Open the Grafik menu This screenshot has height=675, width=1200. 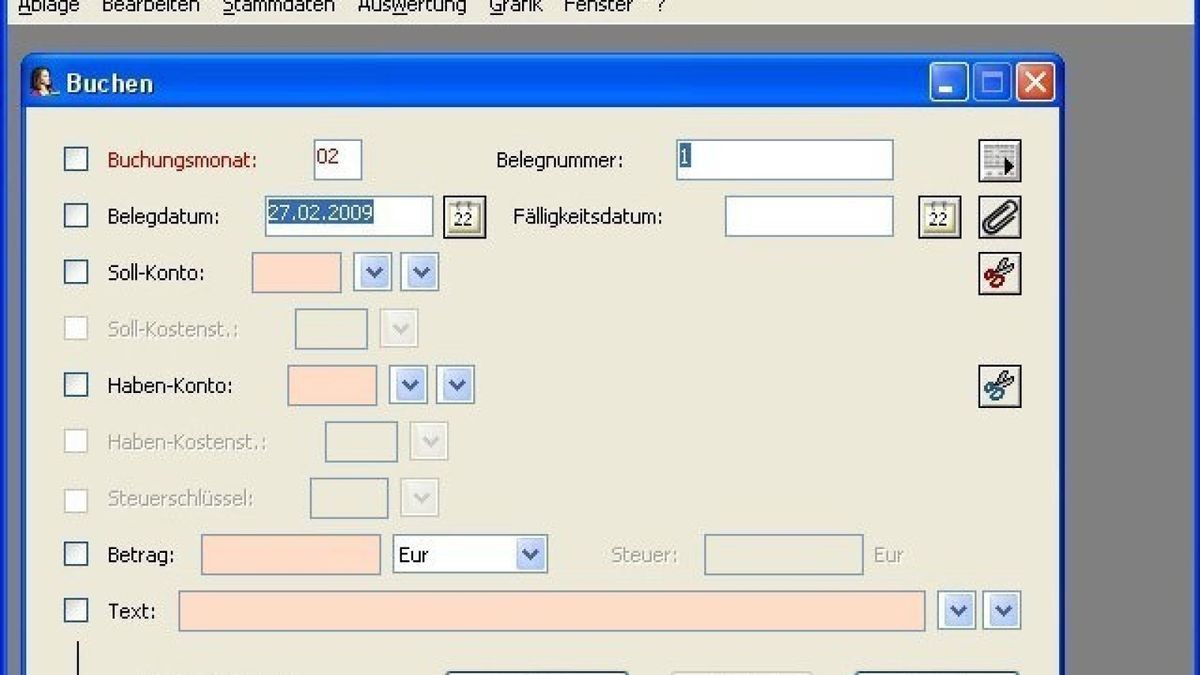point(515,6)
